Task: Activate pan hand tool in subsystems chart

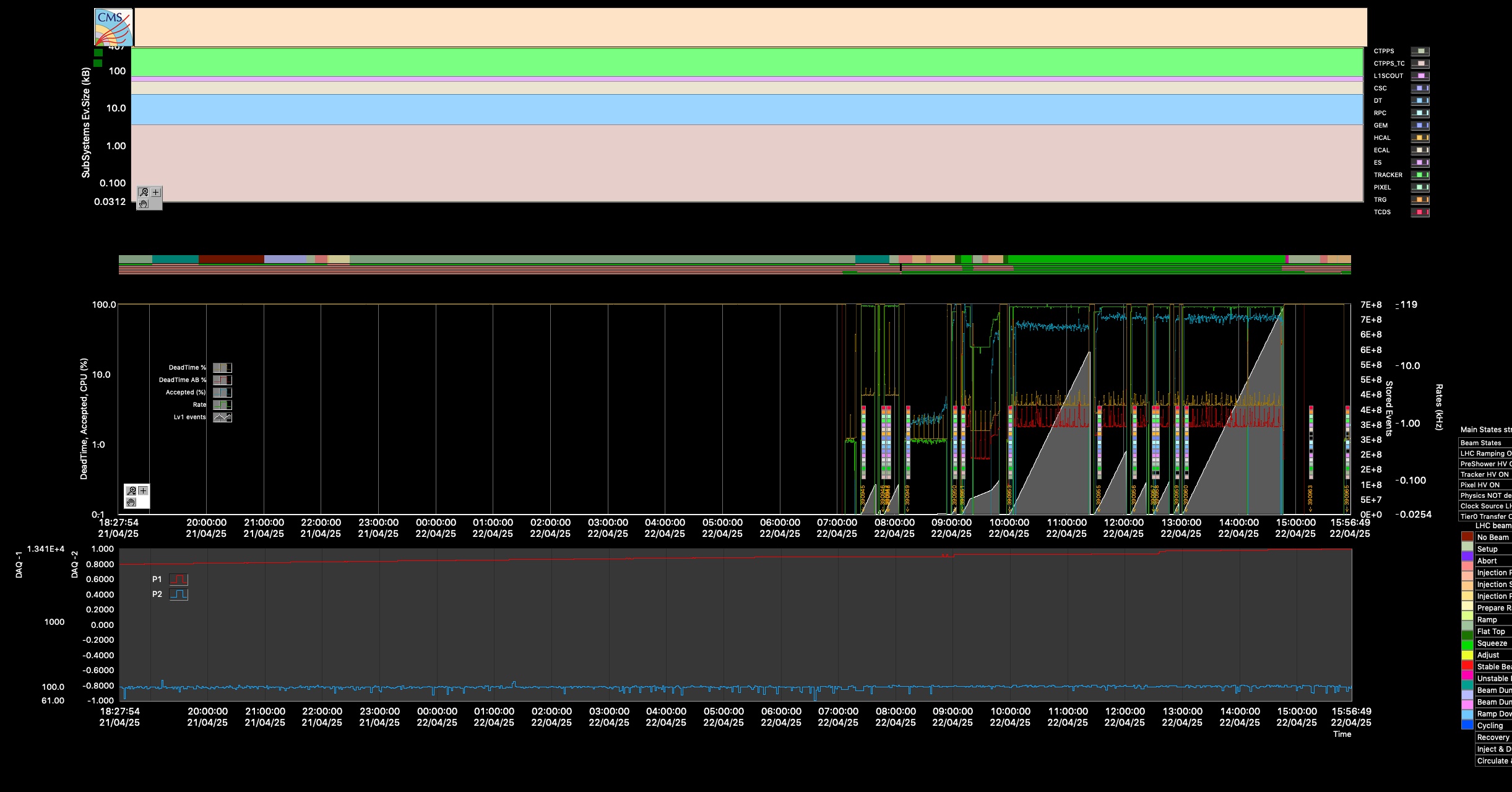Action: (144, 204)
